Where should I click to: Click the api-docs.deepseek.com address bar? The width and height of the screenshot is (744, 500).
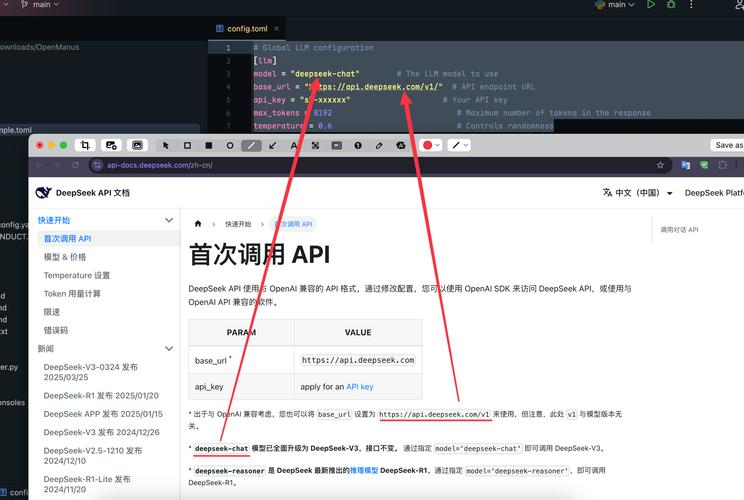coord(380,165)
